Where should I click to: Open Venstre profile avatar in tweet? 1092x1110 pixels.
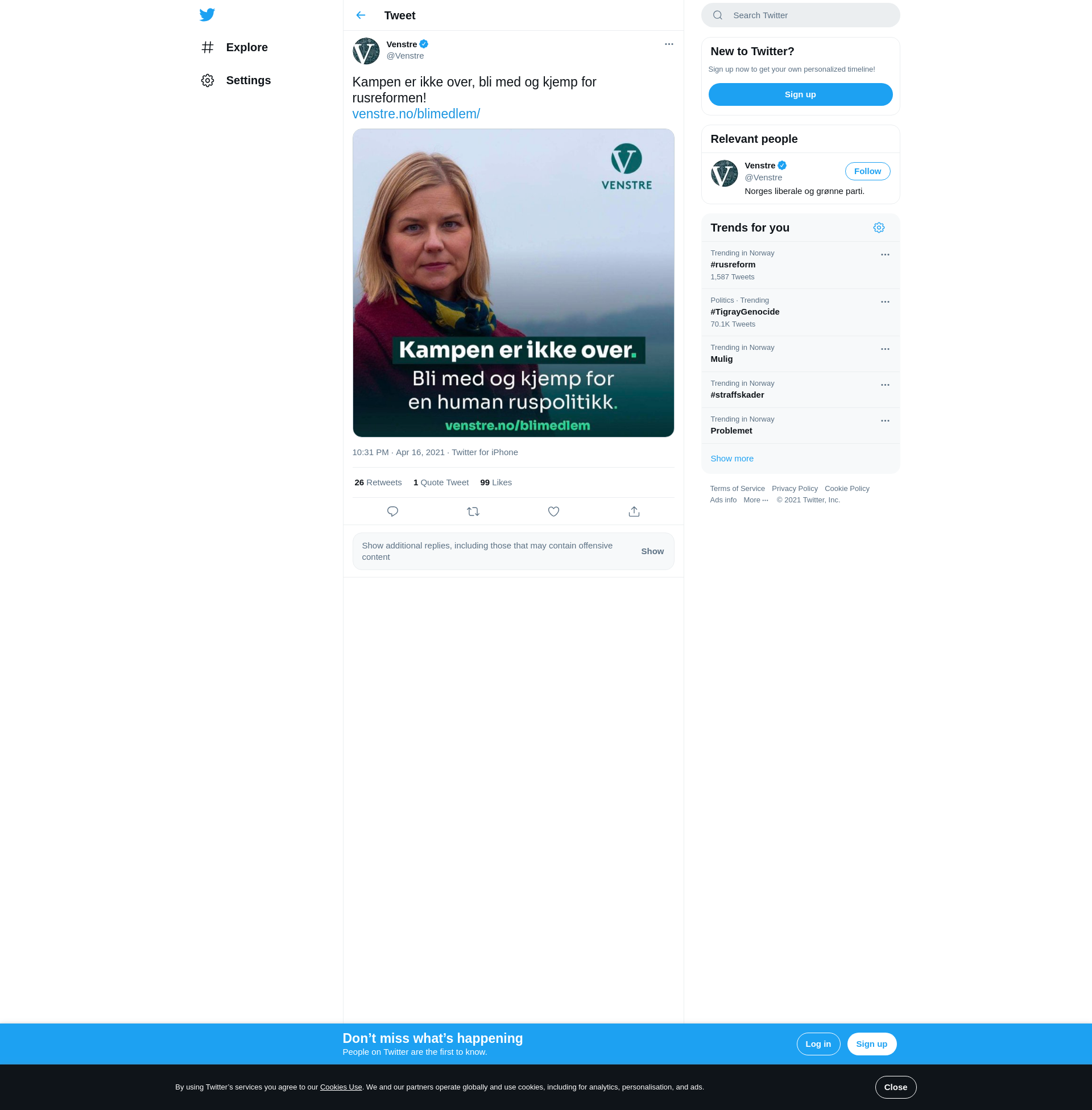(366, 51)
